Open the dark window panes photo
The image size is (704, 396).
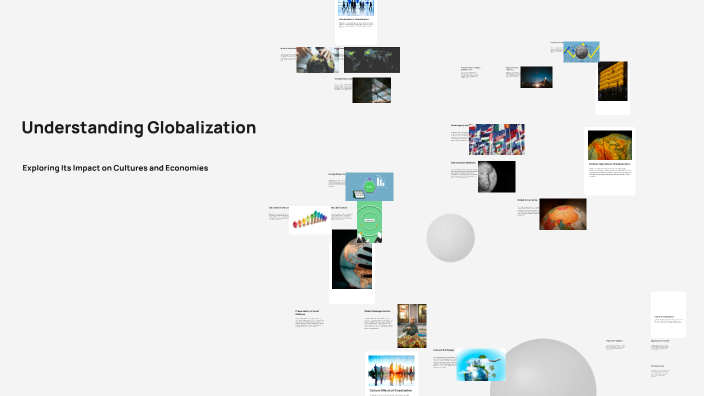(371, 90)
